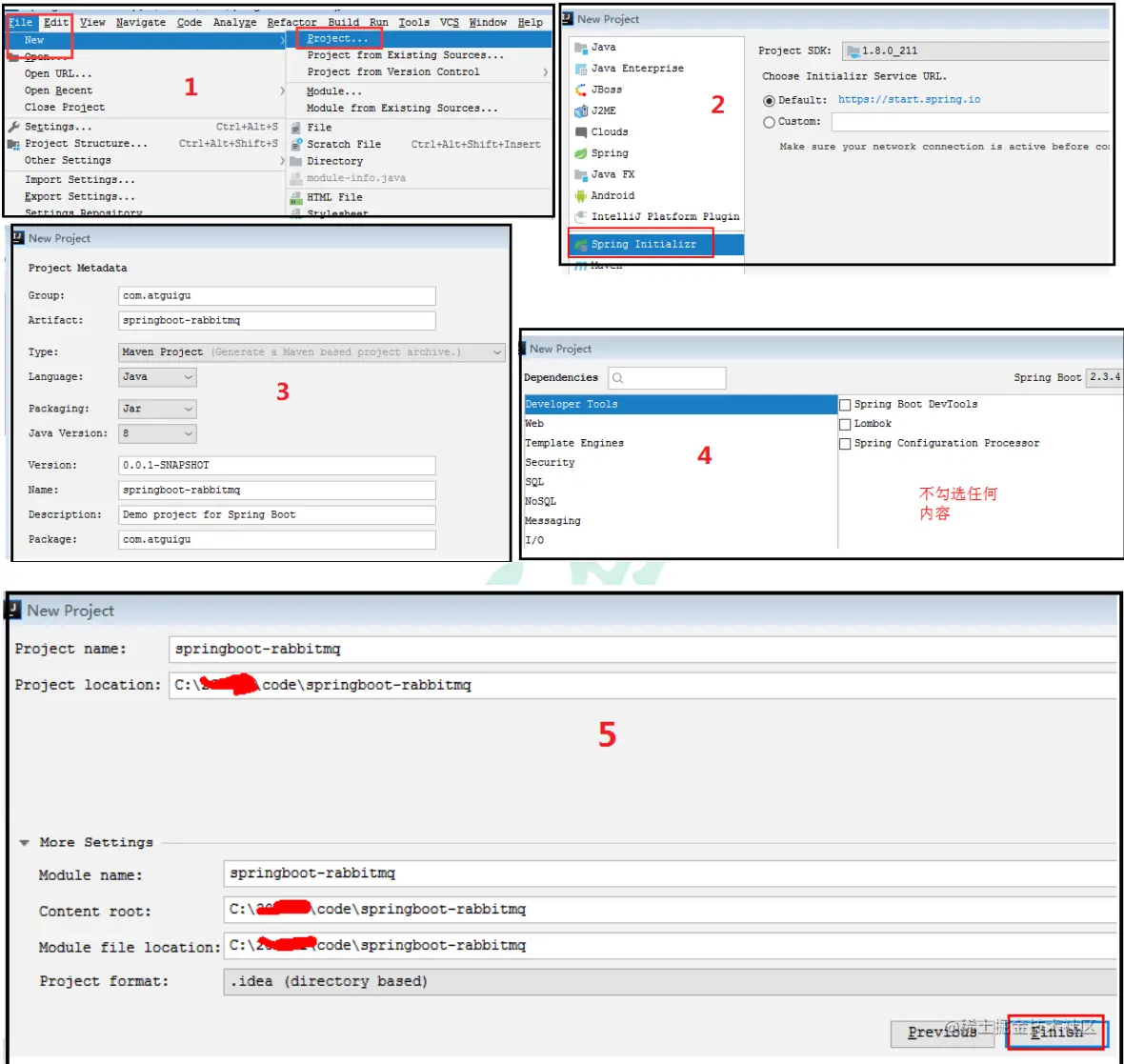Click the File icon in New submenu
Viewport: 1124px width, 1064px height.
pos(295,128)
